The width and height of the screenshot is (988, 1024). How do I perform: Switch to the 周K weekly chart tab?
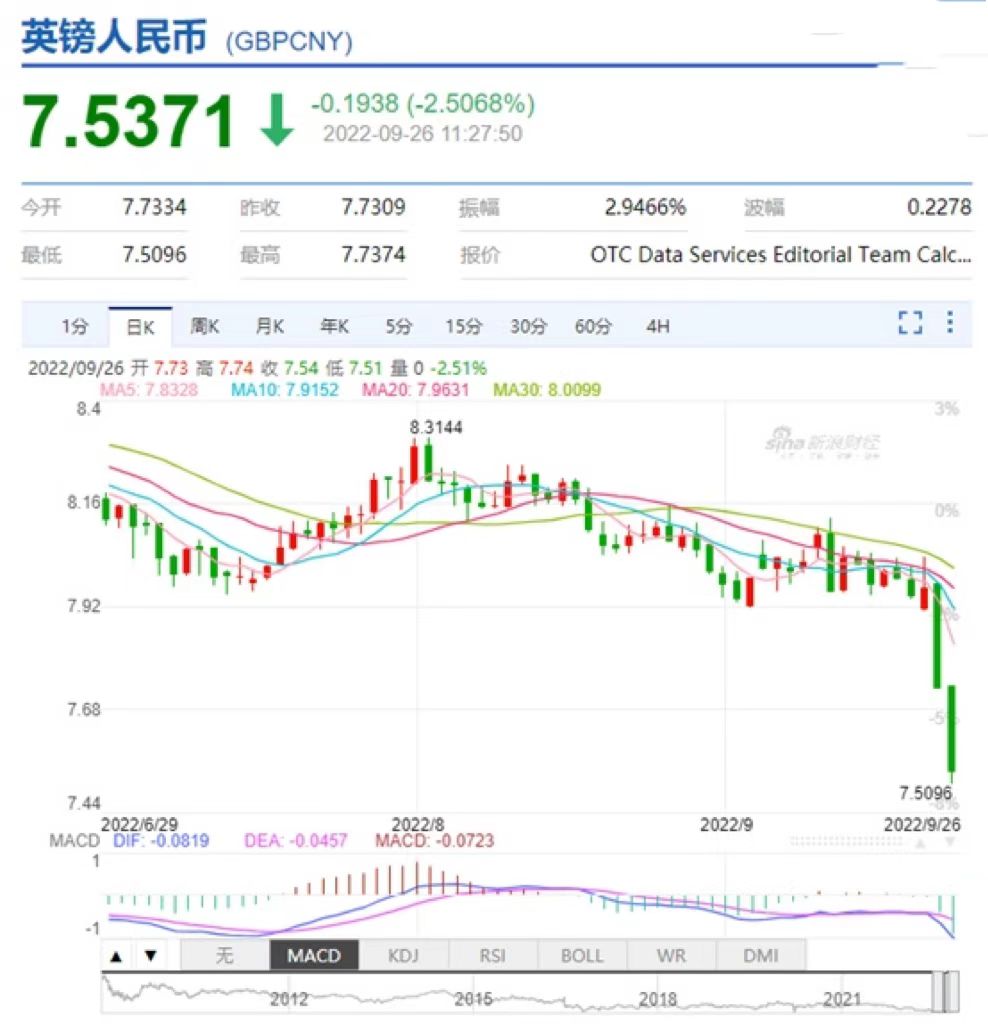(205, 327)
